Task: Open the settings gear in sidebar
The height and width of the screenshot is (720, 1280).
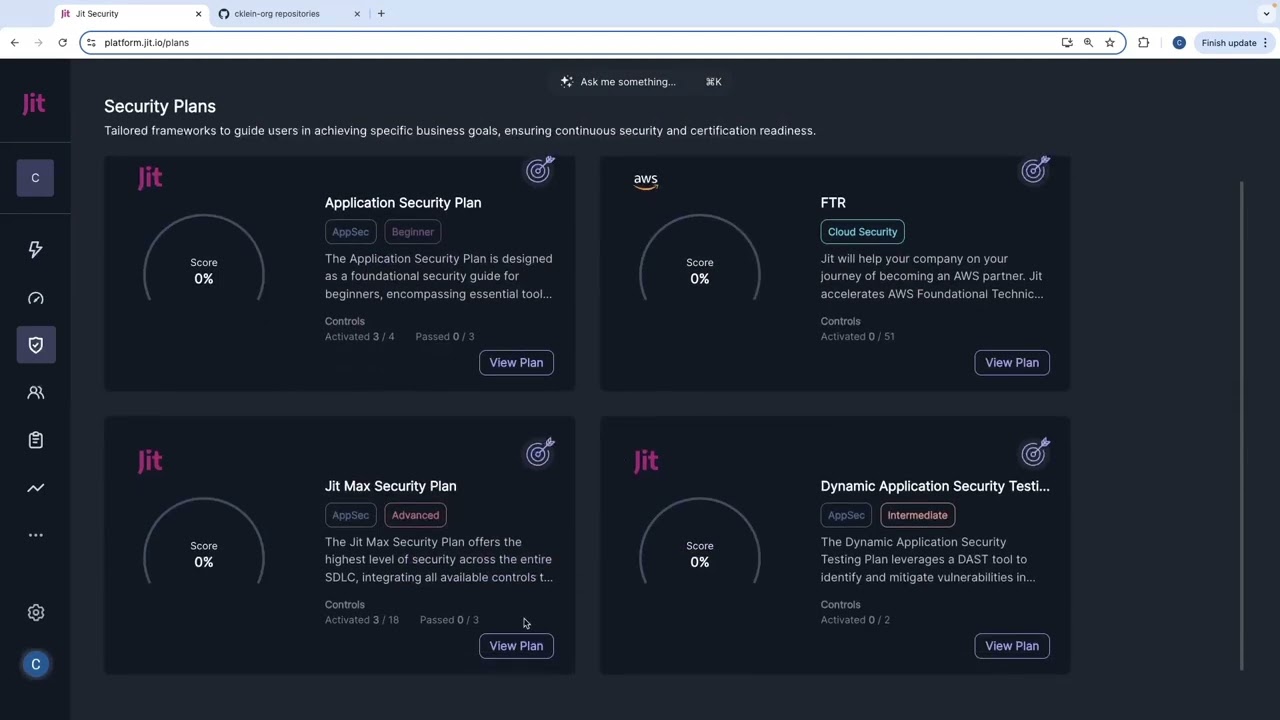Action: point(35,613)
